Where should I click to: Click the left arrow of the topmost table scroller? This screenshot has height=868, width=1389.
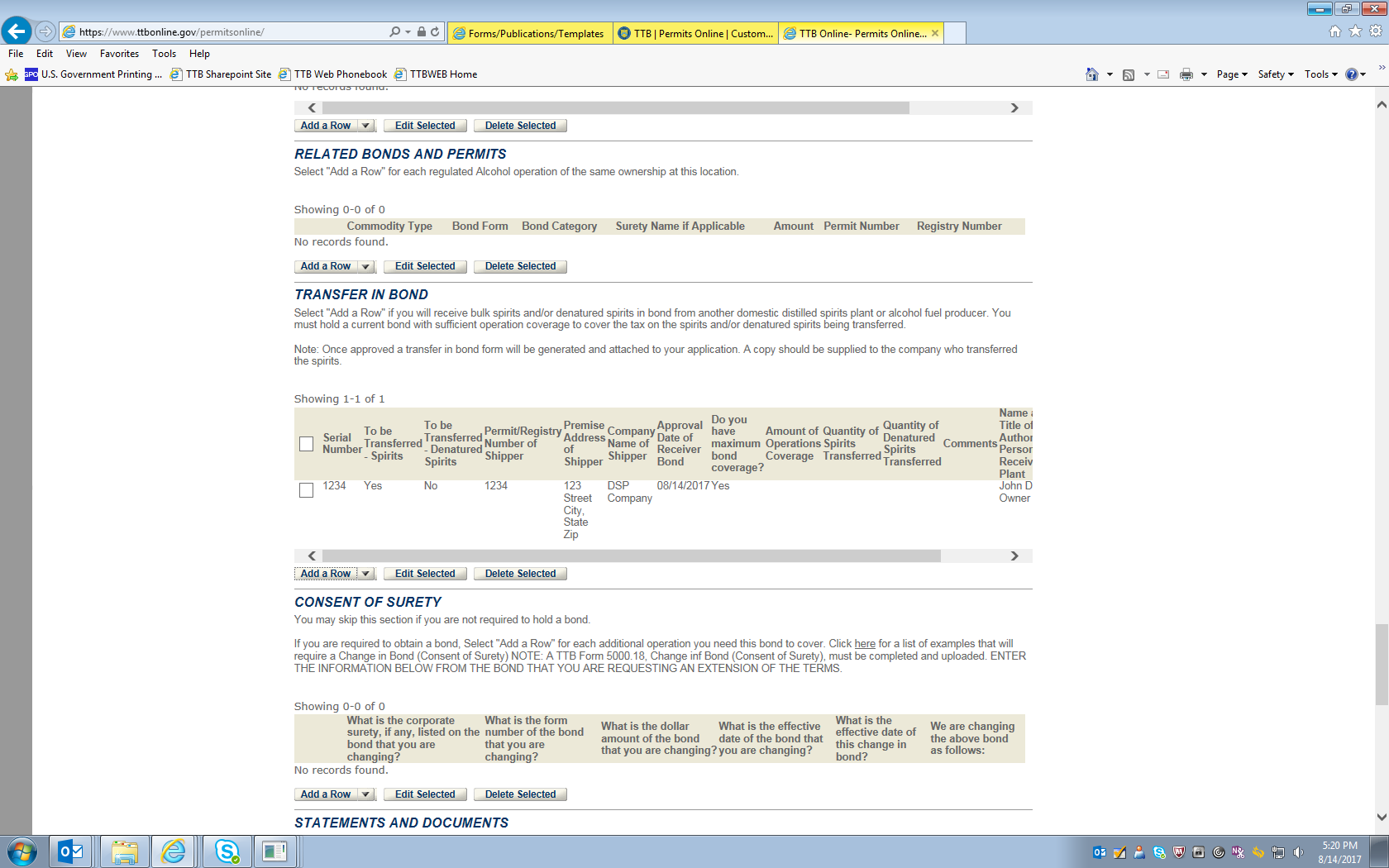312,108
